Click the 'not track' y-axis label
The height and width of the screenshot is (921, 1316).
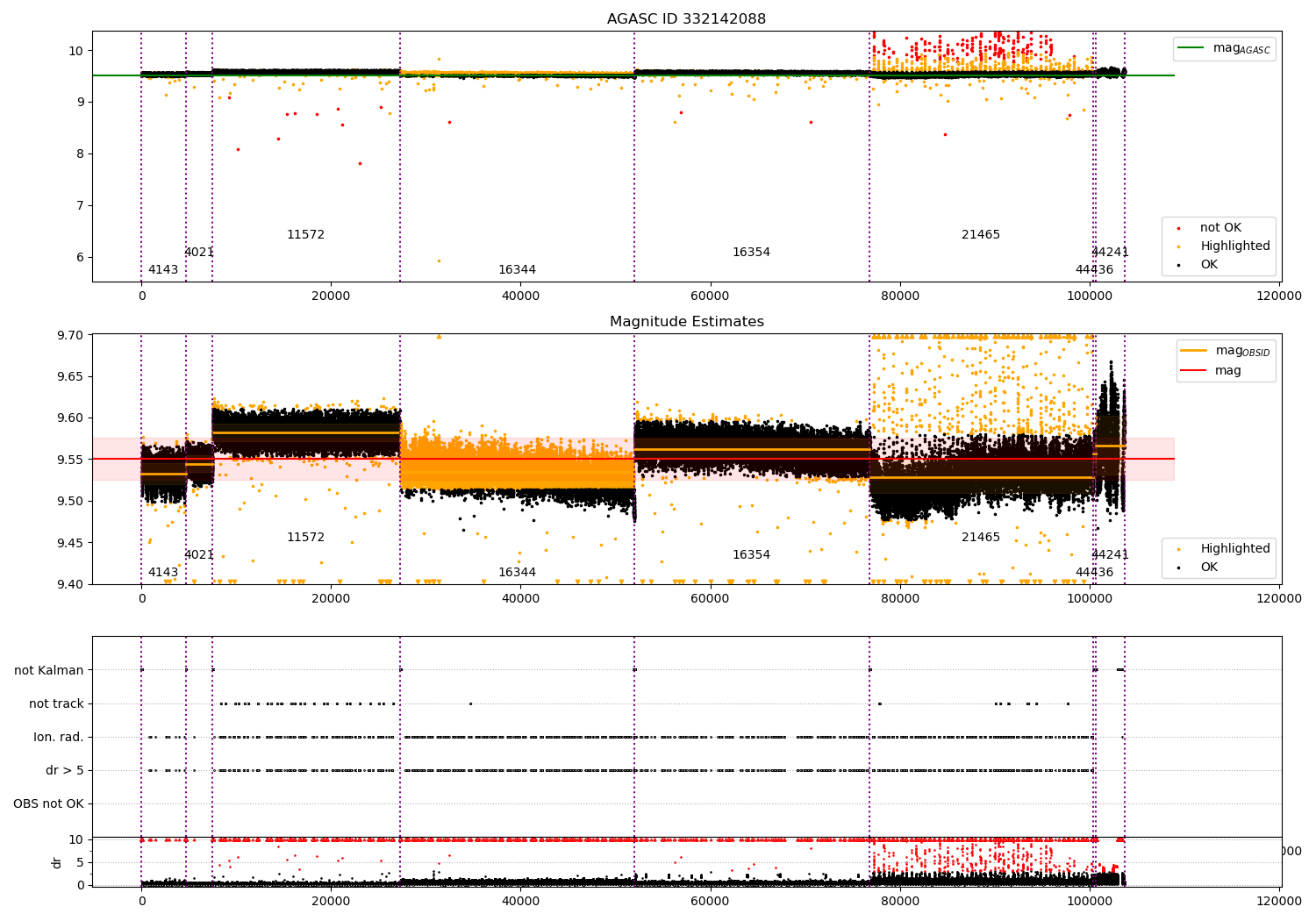56,704
